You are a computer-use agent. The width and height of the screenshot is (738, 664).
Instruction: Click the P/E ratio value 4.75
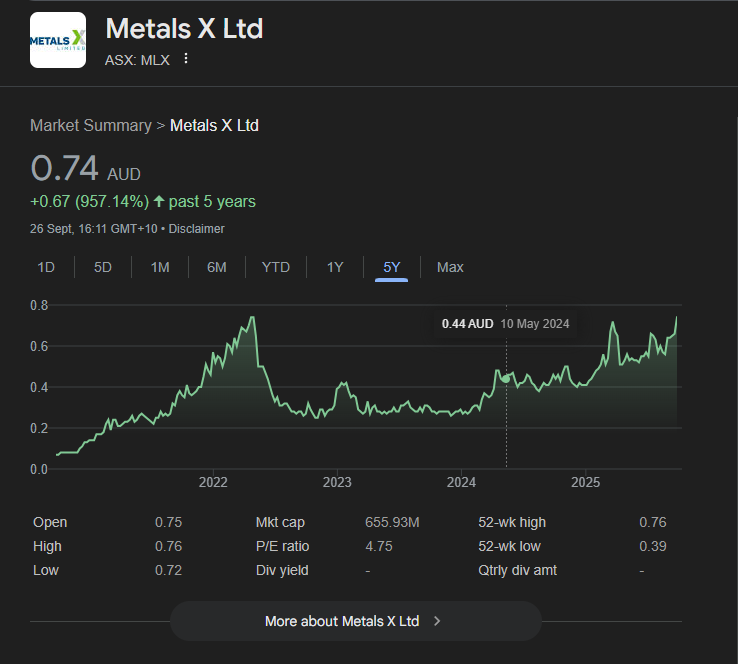point(379,546)
